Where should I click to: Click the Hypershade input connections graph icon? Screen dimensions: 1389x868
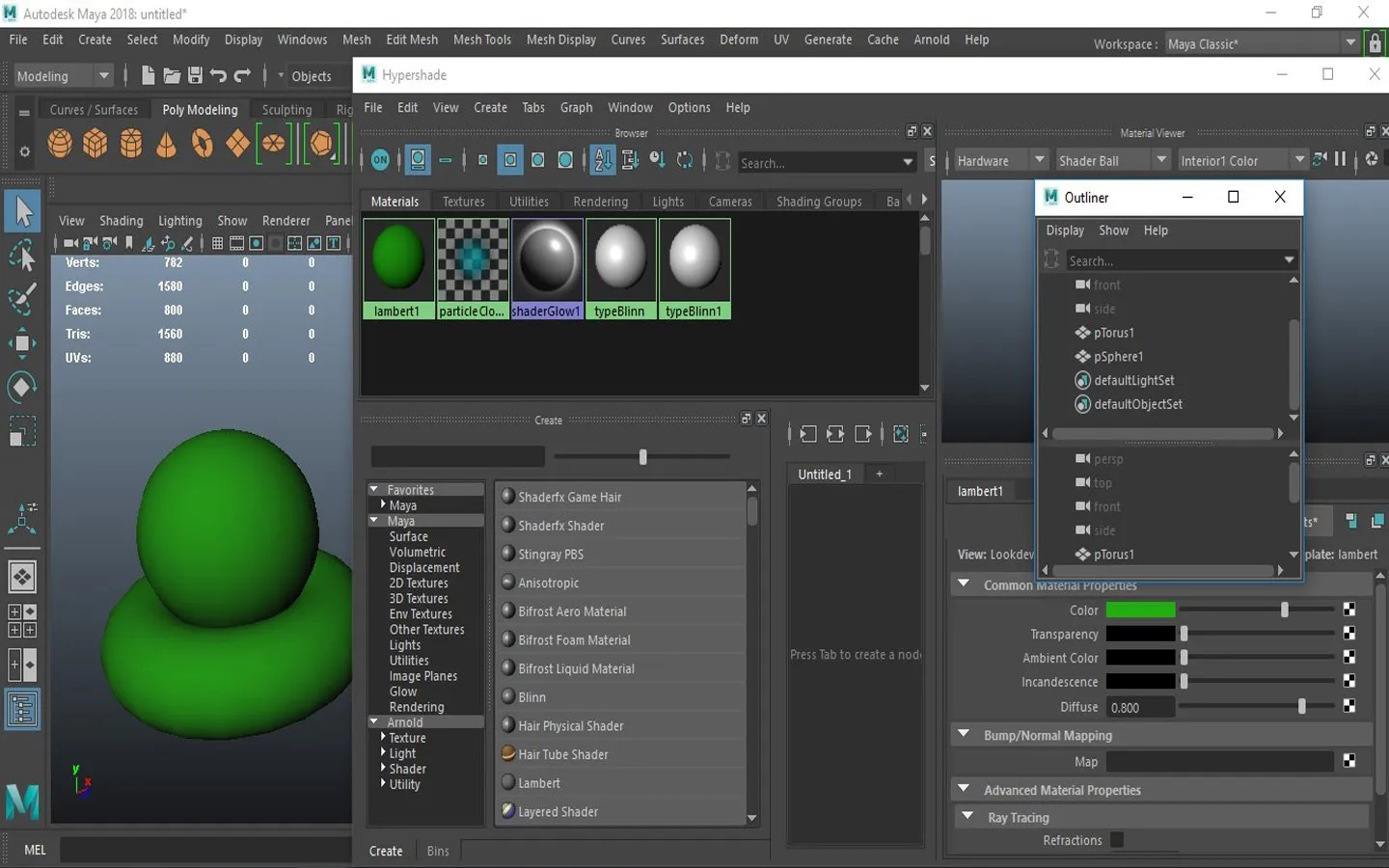pos(807,434)
